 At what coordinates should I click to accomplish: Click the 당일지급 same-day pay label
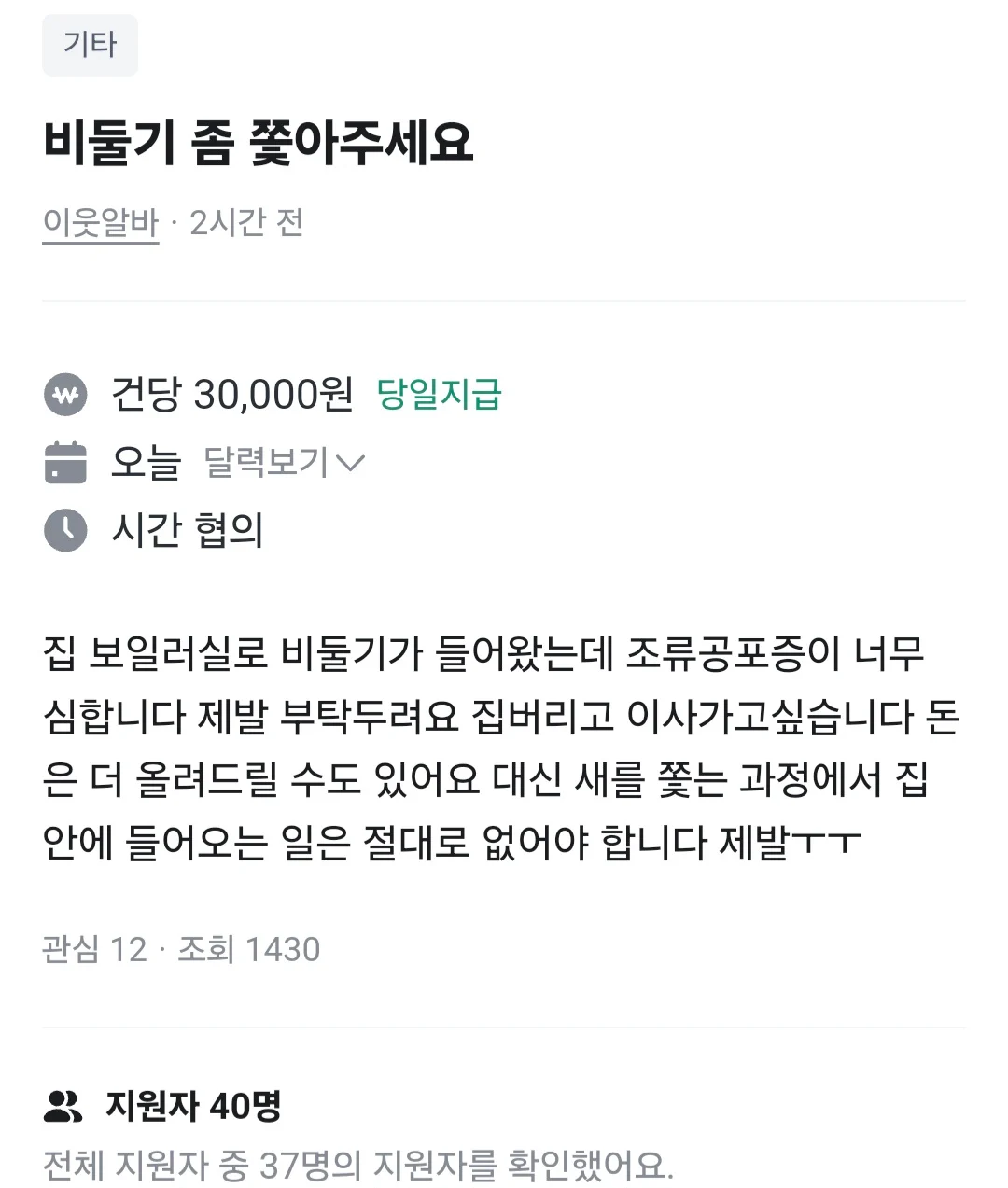[x=440, y=395]
